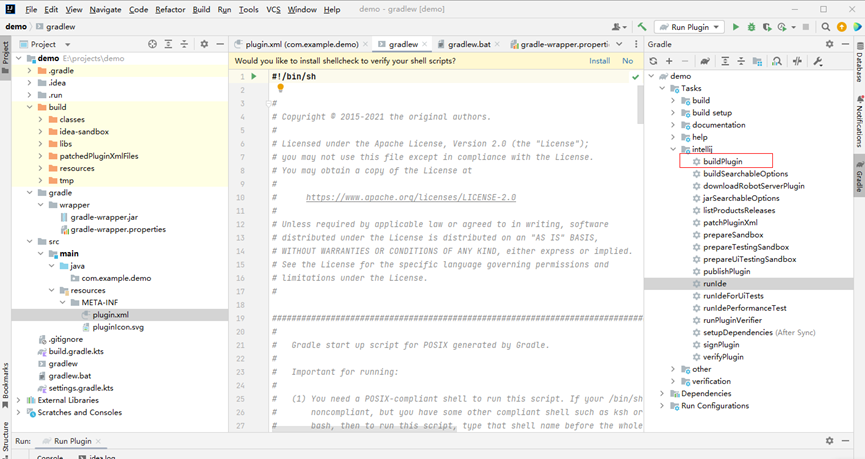Select the buildPlugin Gradle task

(x=723, y=161)
